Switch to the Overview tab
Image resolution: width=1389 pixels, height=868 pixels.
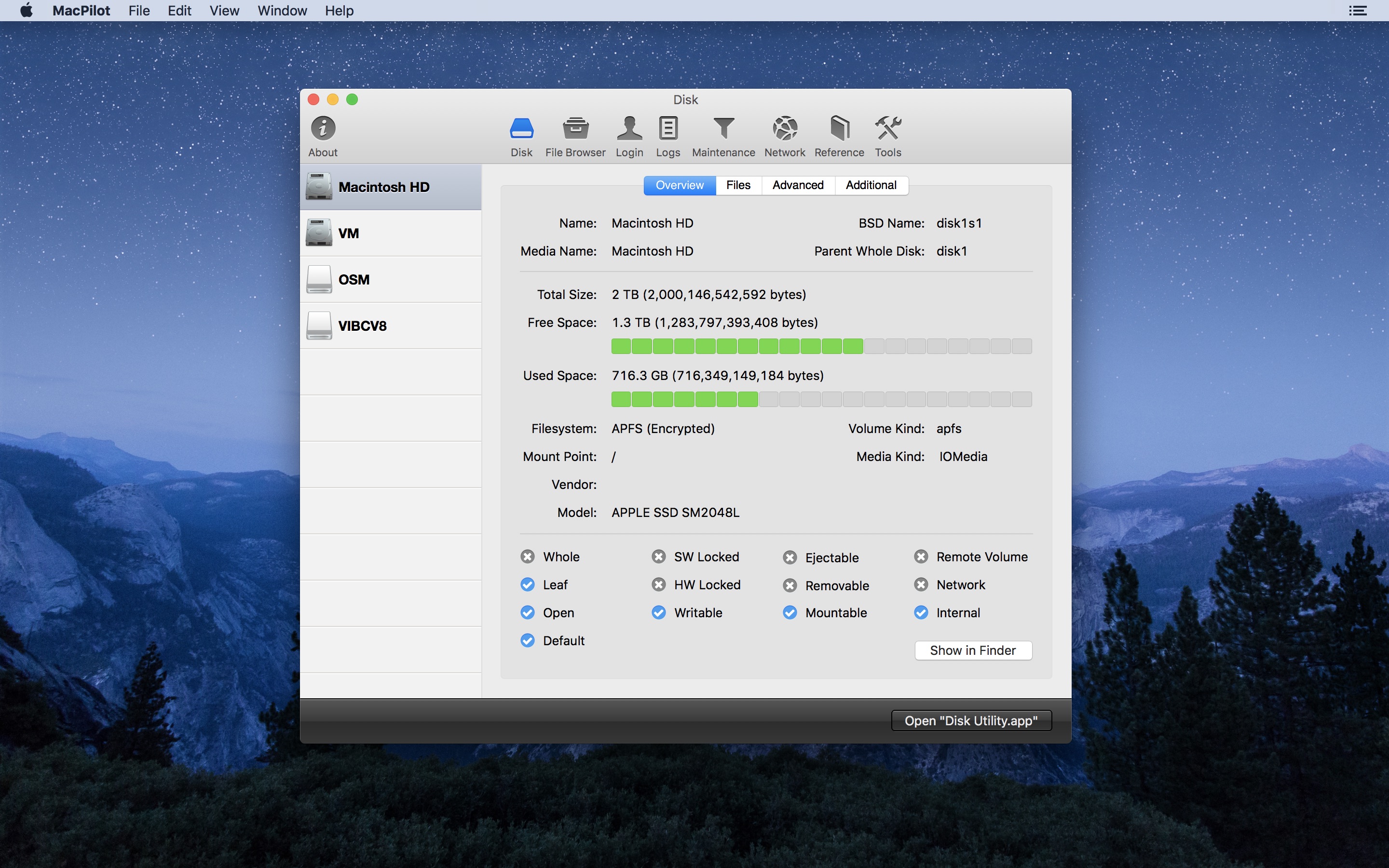[680, 186]
